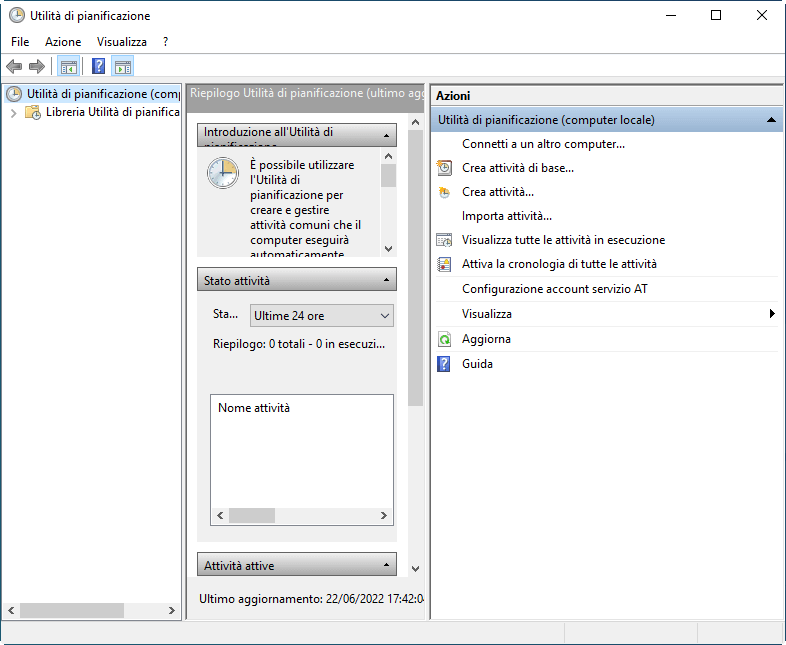Expand the Libreria Utilità di pianificazione node
Viewport: 786px width, 645px height.
[13, 113]
